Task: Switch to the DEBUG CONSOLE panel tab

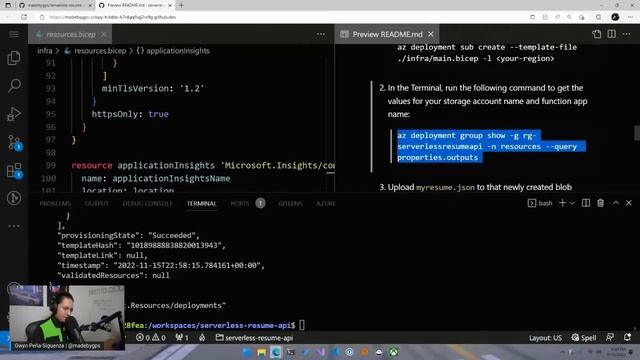Action: click(x=147, y=203)
